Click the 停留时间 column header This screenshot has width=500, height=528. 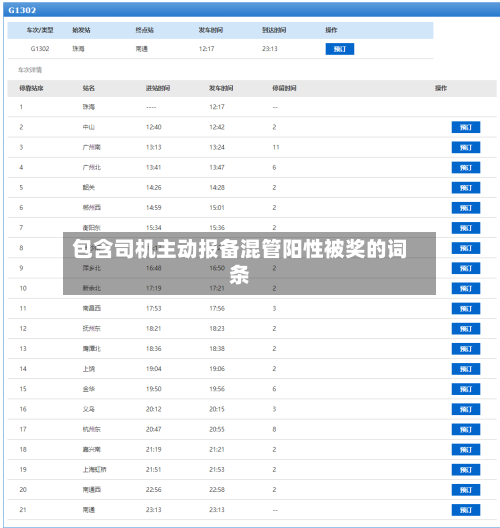(x=284, y=88)
